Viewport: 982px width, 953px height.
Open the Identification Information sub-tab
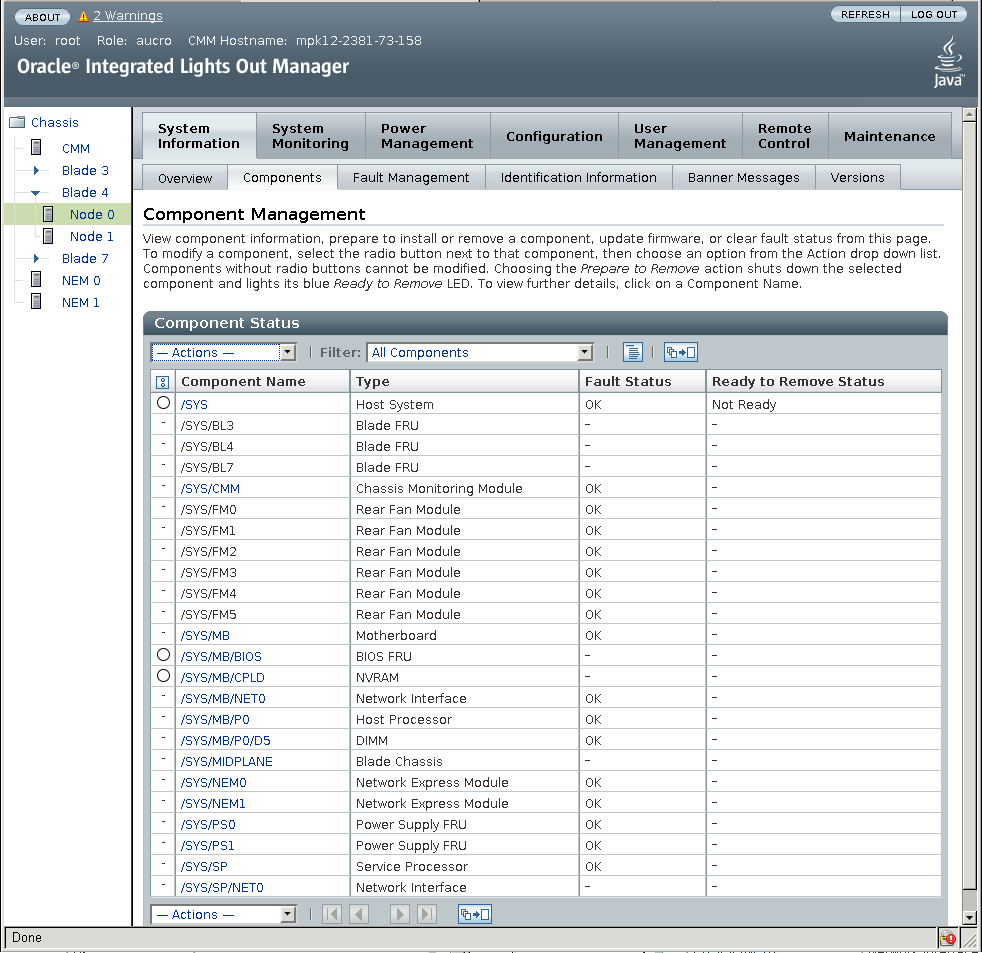point(579,178)
